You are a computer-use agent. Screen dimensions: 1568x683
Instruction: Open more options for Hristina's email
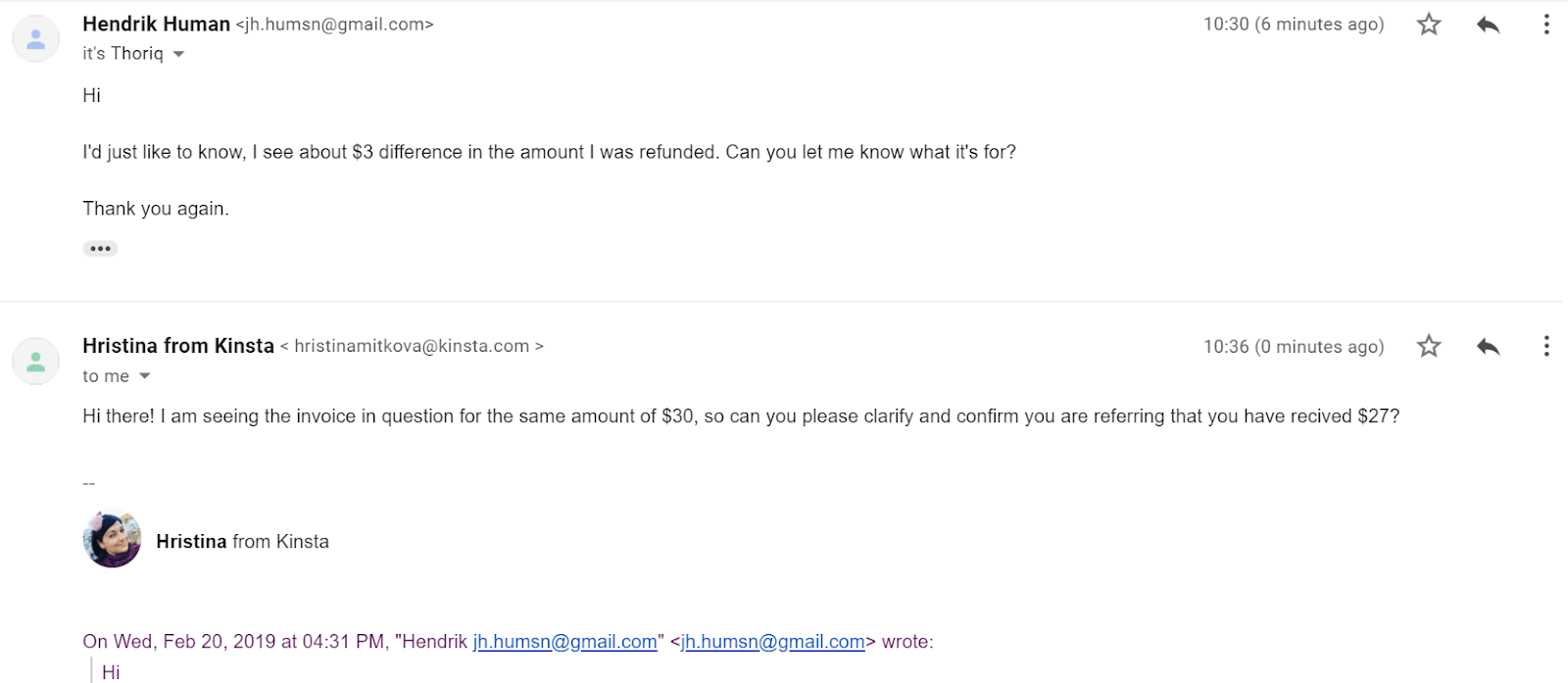[1546, 346]
